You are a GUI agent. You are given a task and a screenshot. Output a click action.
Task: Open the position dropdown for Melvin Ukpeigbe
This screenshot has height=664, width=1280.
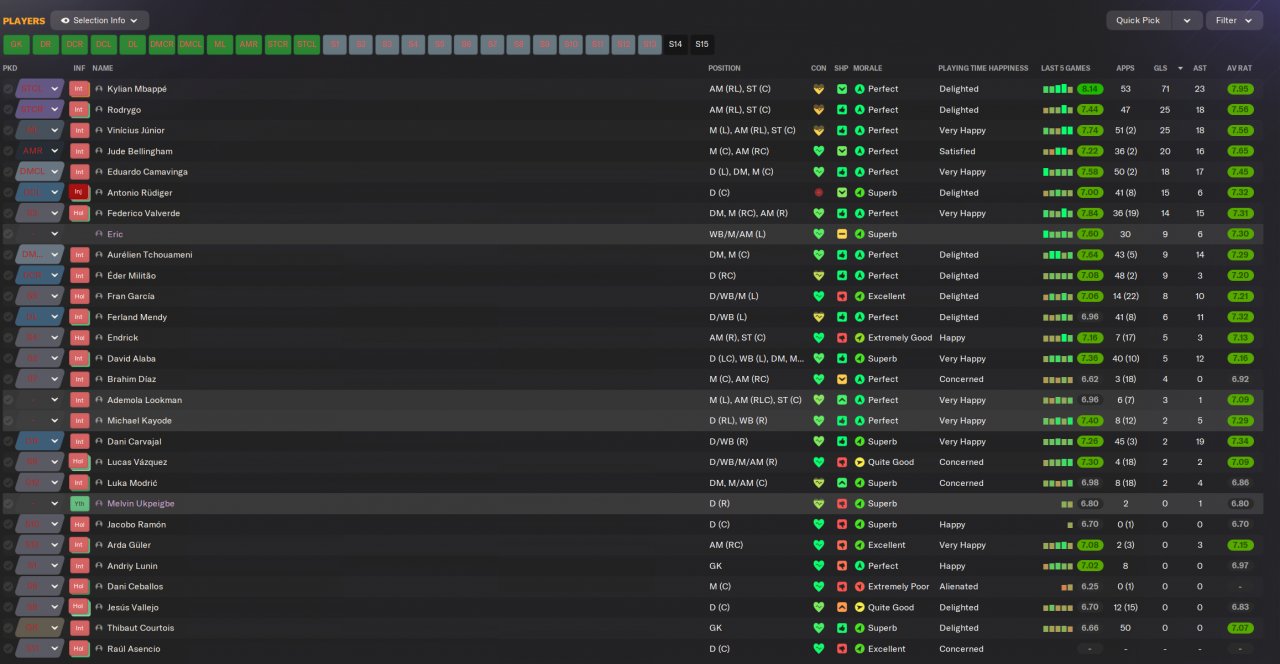[40, 504]
